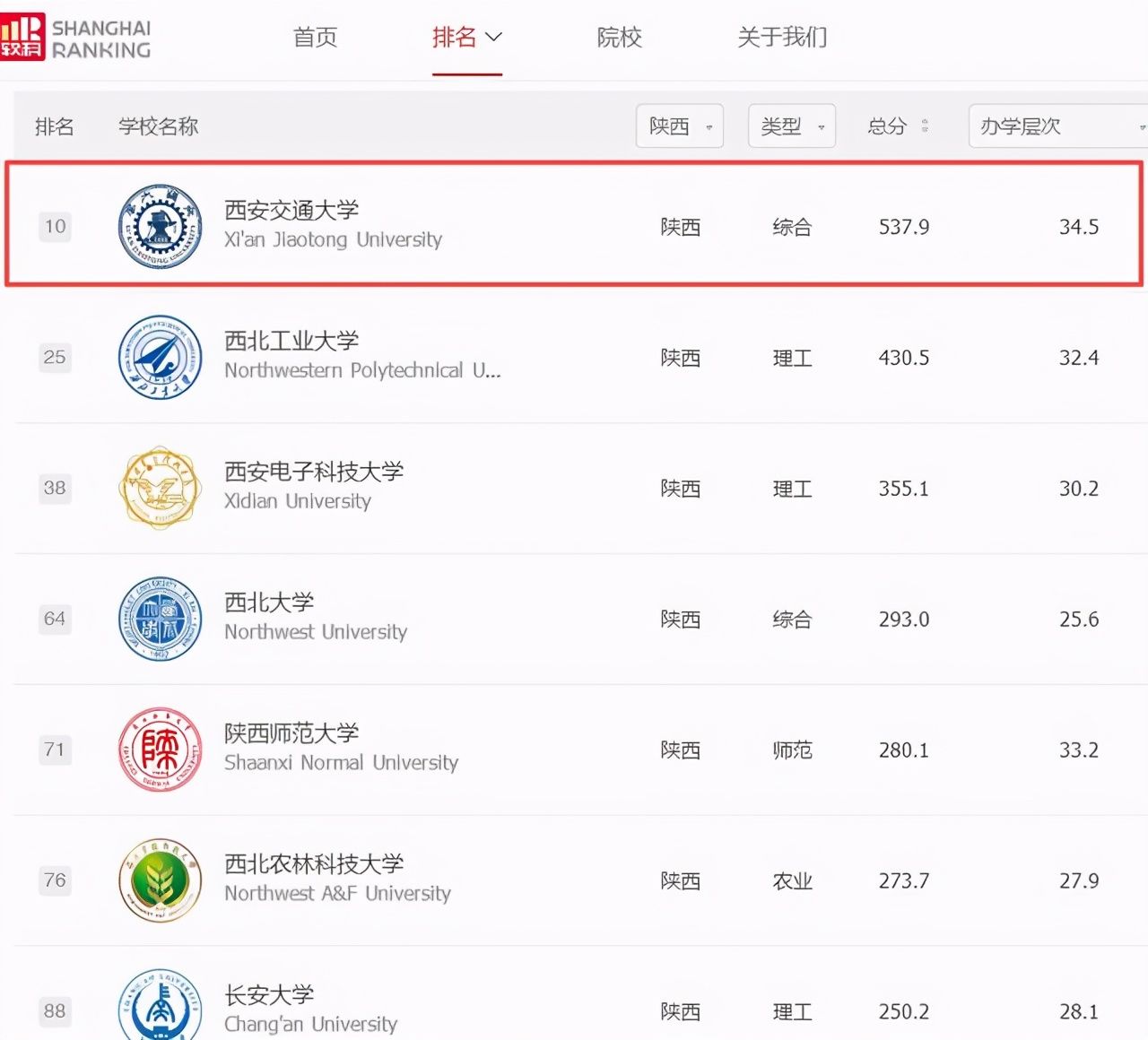Click Shaanxi Normal University English name
Screen dimensions: 1148x1040
341,763
